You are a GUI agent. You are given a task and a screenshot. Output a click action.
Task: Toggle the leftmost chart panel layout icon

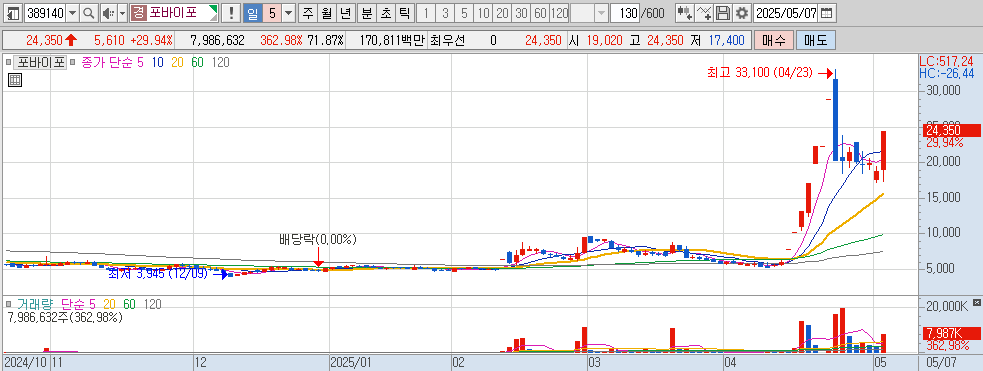(13, 13)
